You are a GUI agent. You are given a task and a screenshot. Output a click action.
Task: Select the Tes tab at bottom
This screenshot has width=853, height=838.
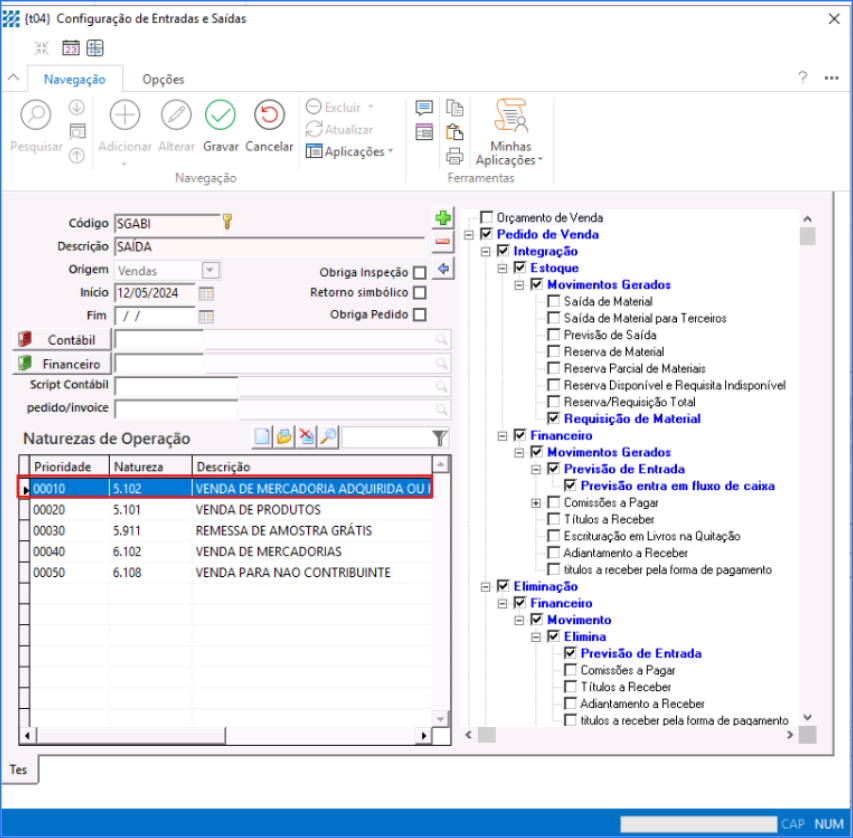coord(19,769)
